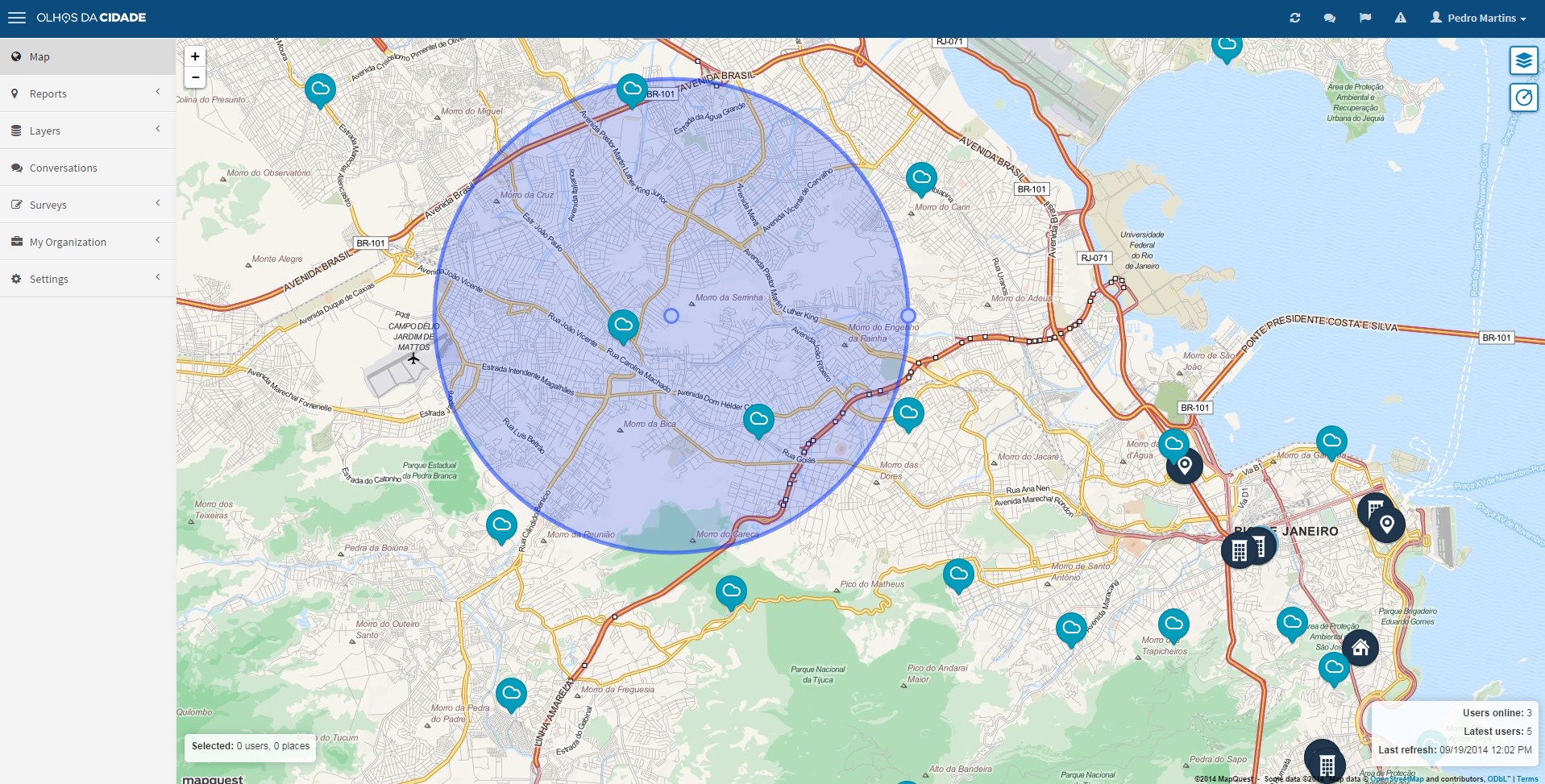Click cloud marker near Morro da Reunião
The height and width of the screenshot is (784, 1545).
pos(501,526)
